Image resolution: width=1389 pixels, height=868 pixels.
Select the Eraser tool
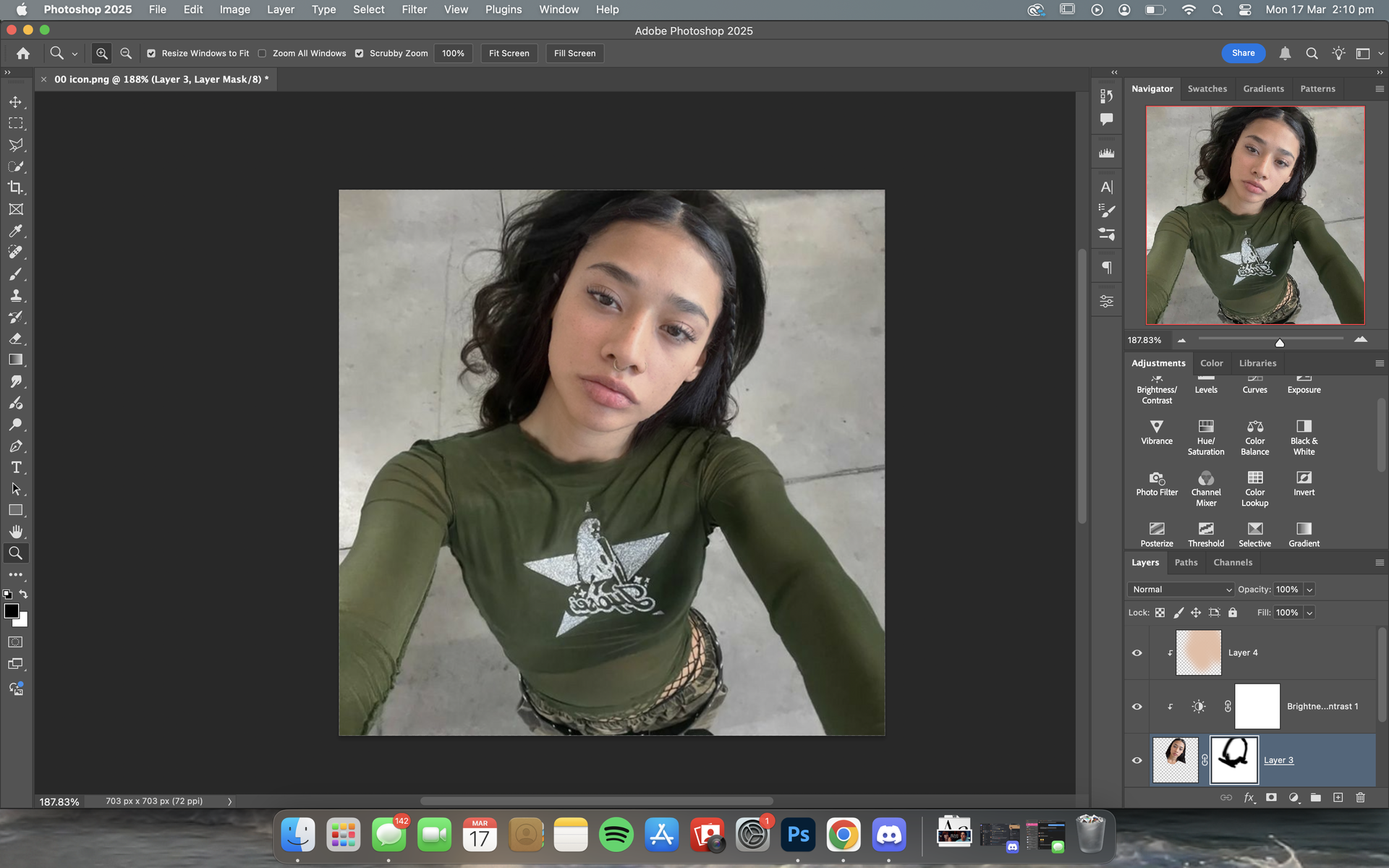pyautogui.click(x=15, y=339)
